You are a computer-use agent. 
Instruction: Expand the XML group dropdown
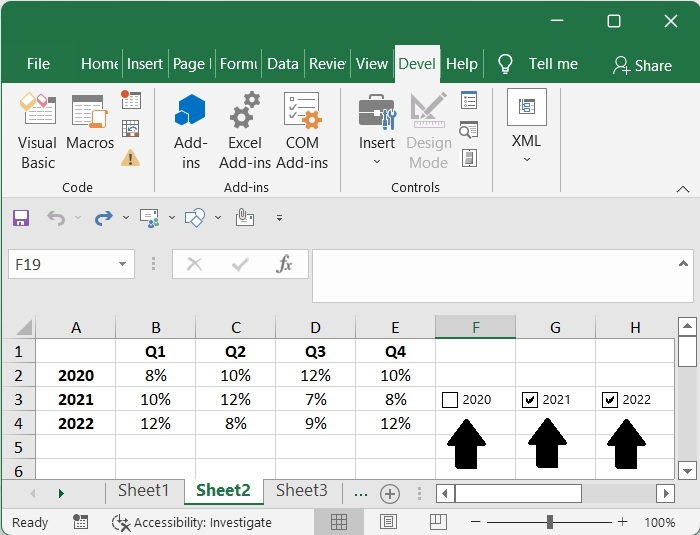pyautogui.click(x=526, y=159)
